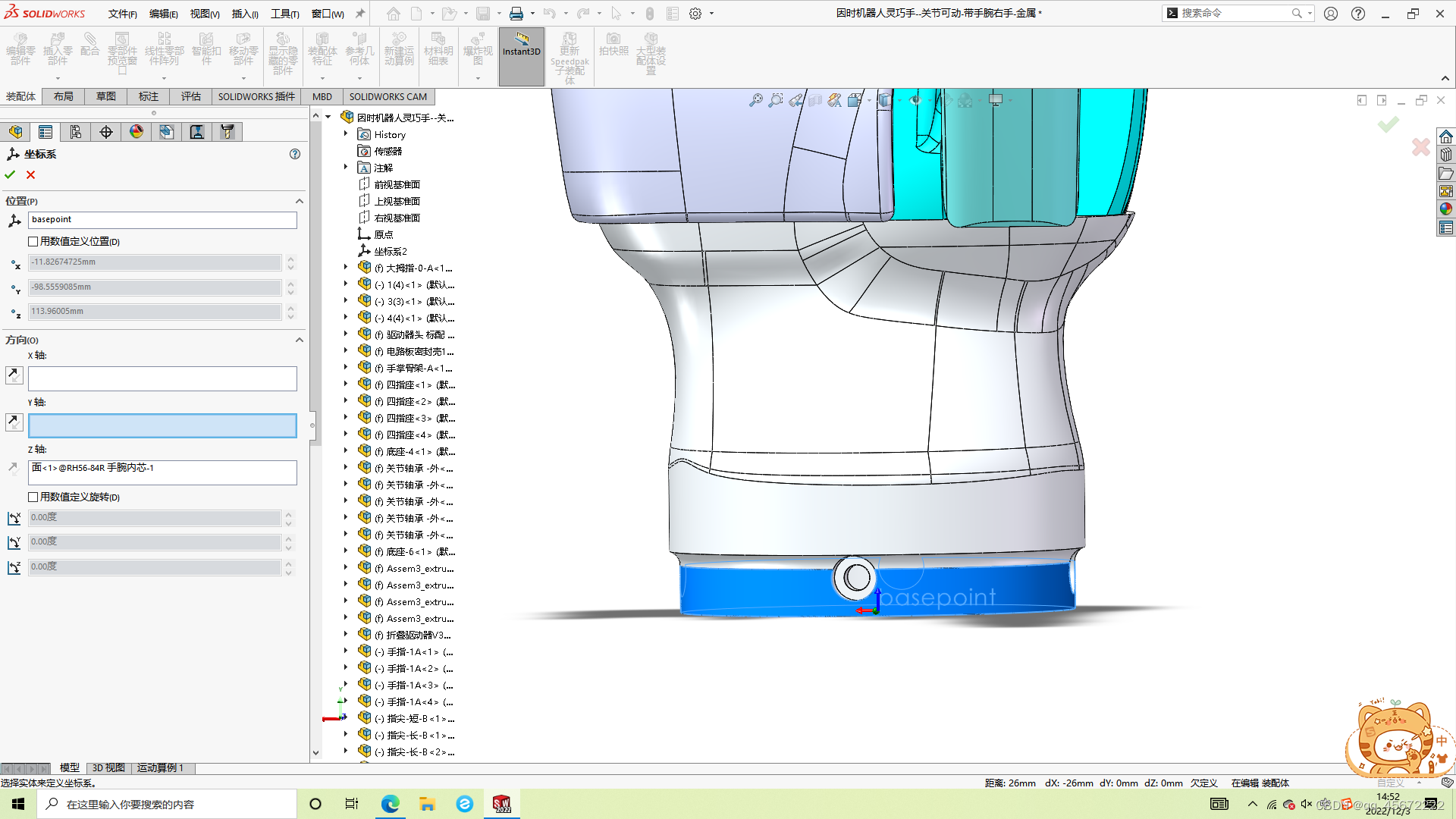The height and width of the screenshot is (819, 1456).
Task: Collapse the 位置(P) section
Action: [299, 201]
